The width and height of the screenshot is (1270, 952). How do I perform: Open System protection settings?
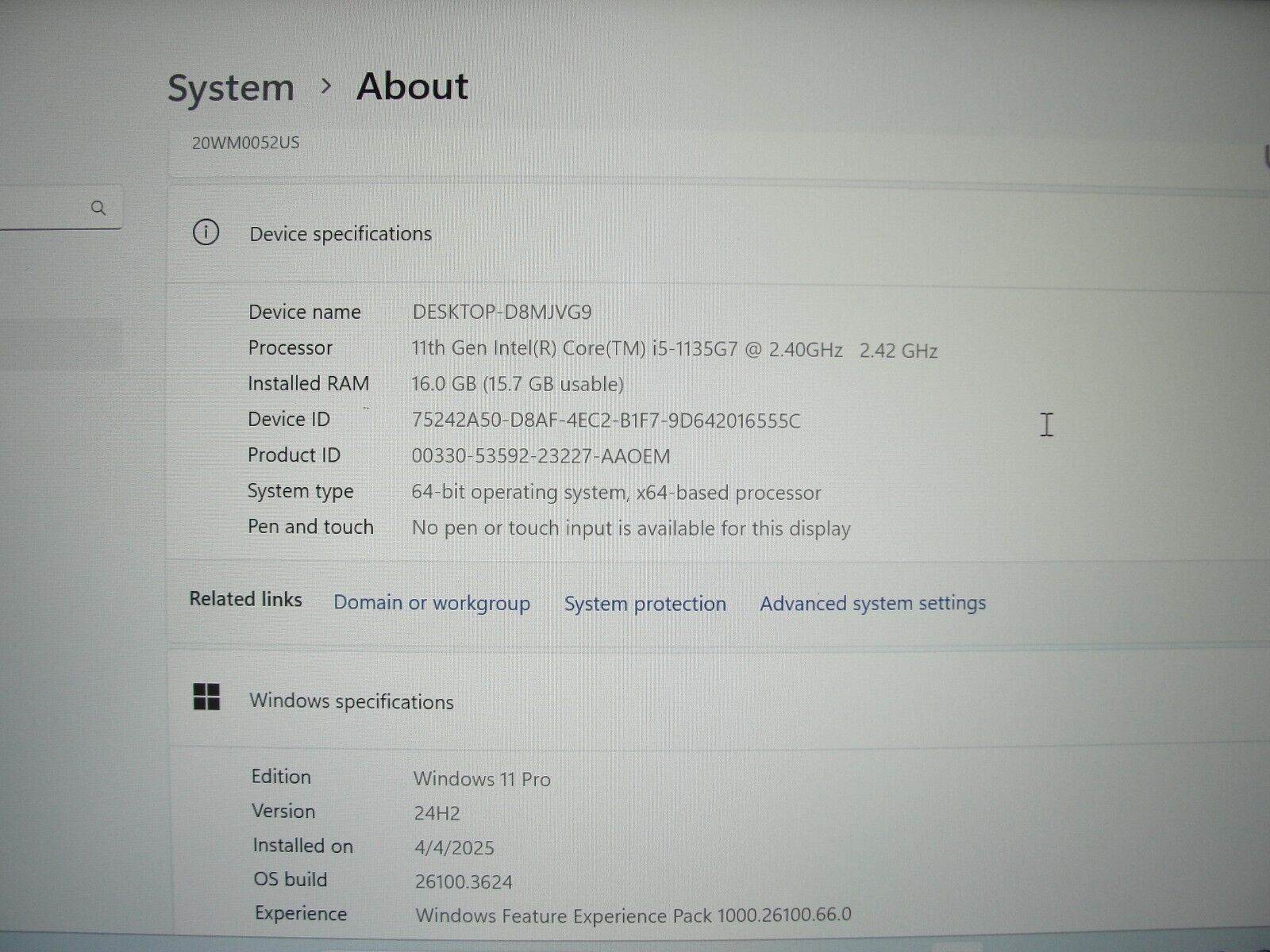tap(645, 604)
